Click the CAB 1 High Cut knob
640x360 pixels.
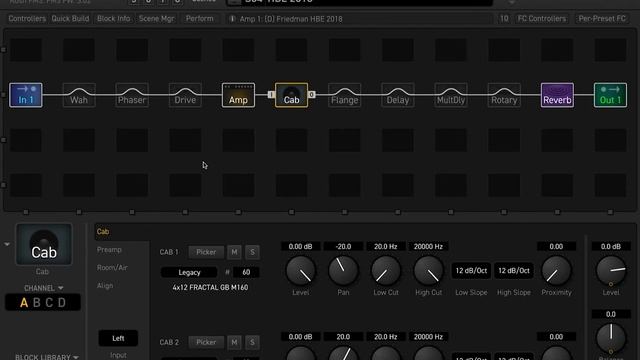[x=428, y=271]
